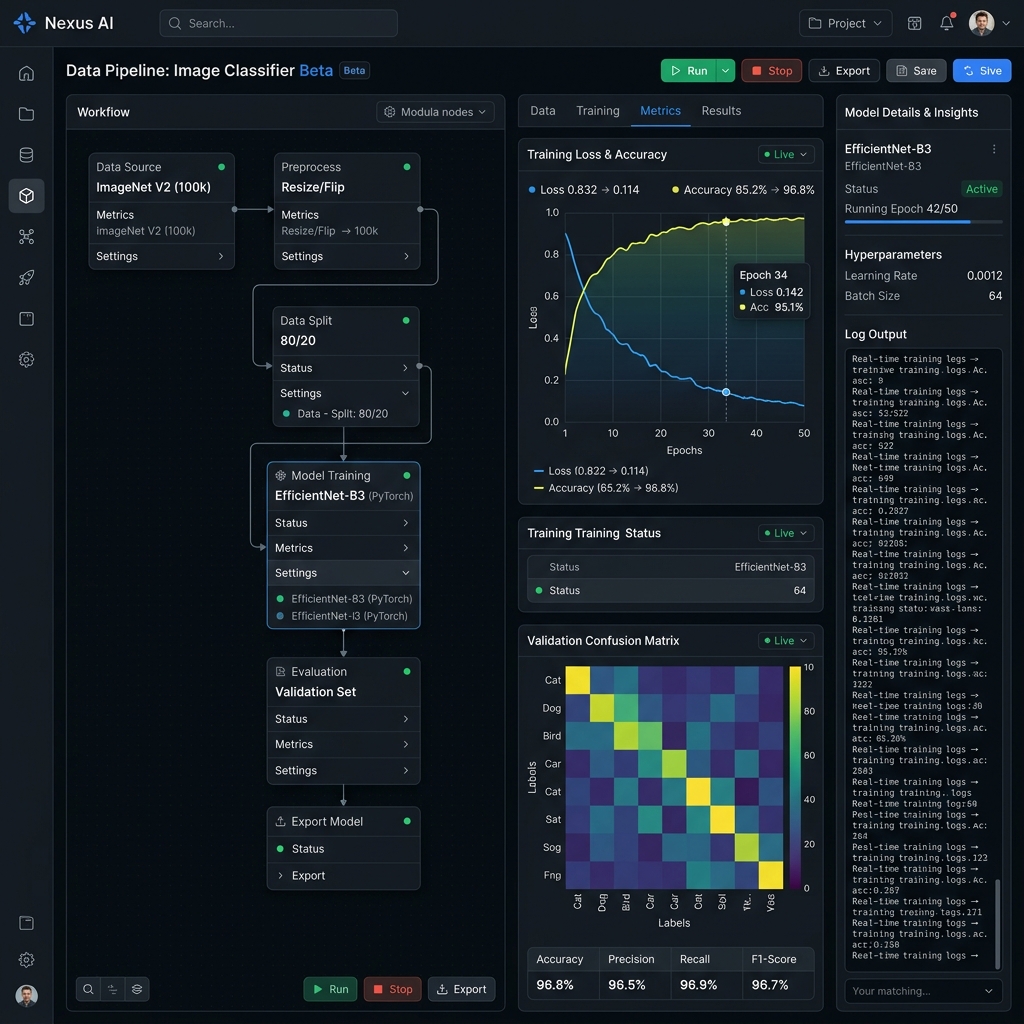Image resolution: width=1024 pixels, height=1024 pixels.
Task: Open the Project dropdown
Action: coord(845,23)
